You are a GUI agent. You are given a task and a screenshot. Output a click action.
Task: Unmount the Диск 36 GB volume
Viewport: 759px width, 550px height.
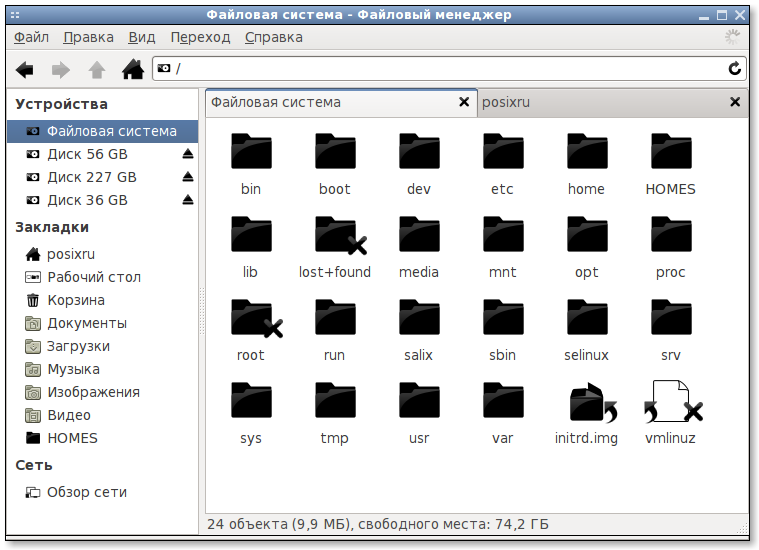coord(188,200)
